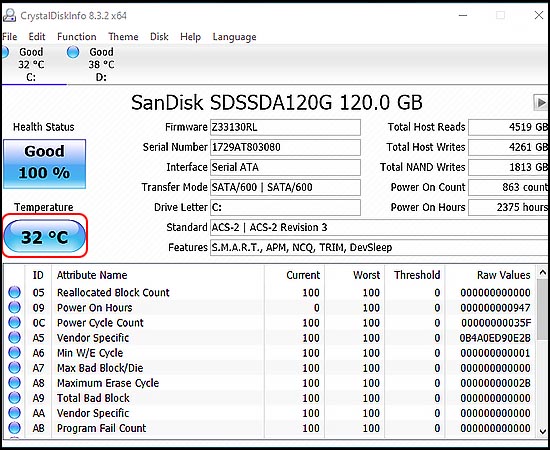
Task: Click status orb for Maximum Erase Cycle
Action: point(14,383)
